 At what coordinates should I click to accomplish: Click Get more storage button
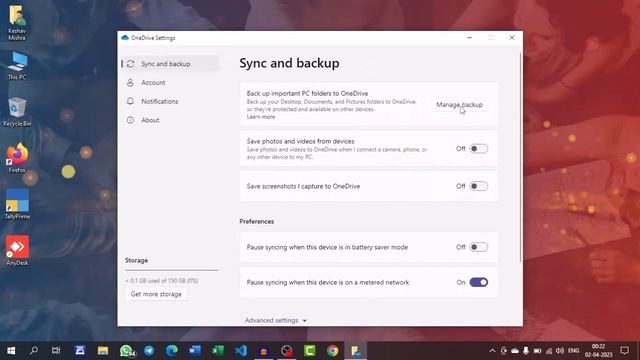pyautogui.click(x=156, y=294)
